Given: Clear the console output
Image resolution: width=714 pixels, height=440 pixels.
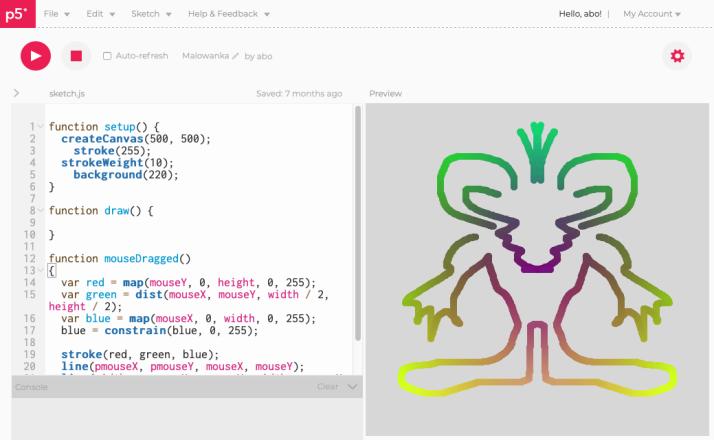Looking at the screenshot, I should [327, 387].
